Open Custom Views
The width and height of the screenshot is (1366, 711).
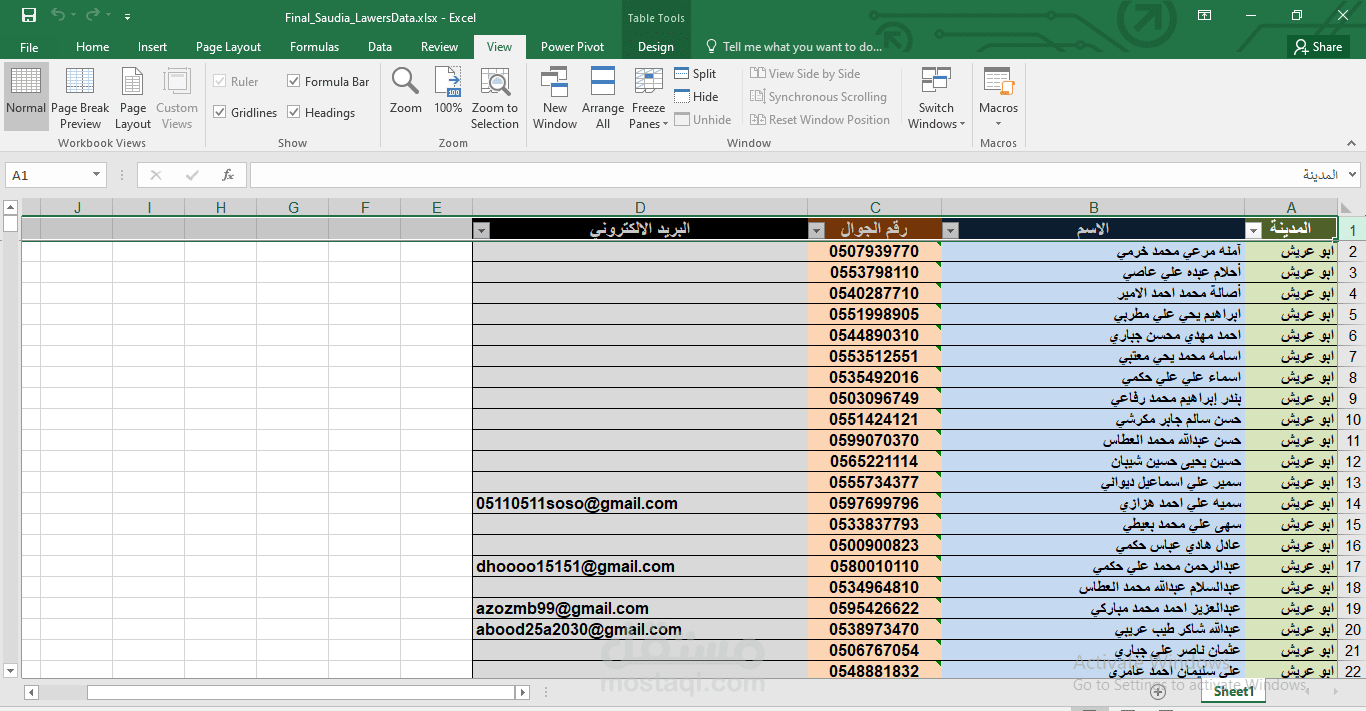177,97
